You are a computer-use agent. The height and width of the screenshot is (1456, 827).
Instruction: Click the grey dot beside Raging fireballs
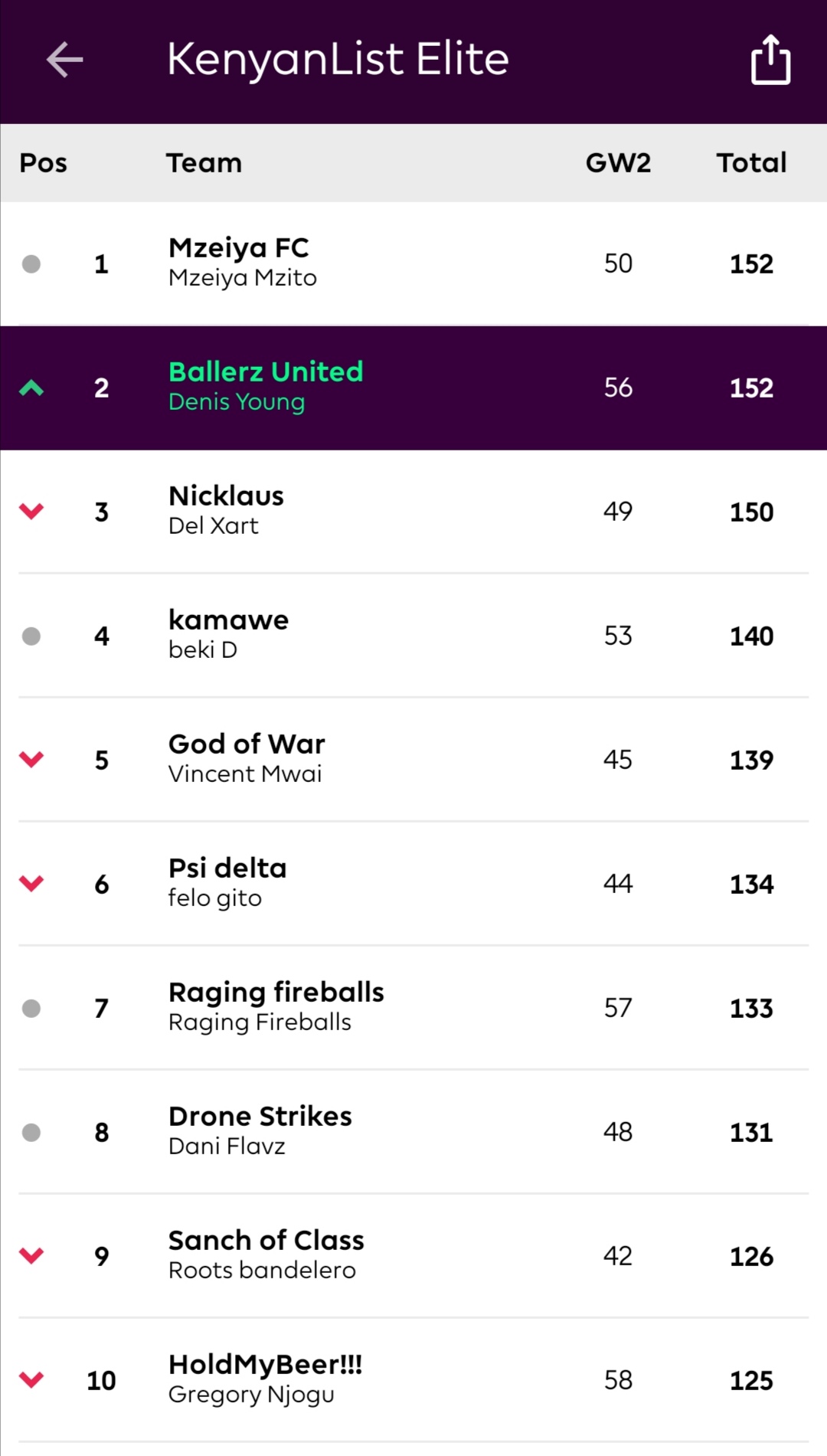click(x=31, y=1009)
